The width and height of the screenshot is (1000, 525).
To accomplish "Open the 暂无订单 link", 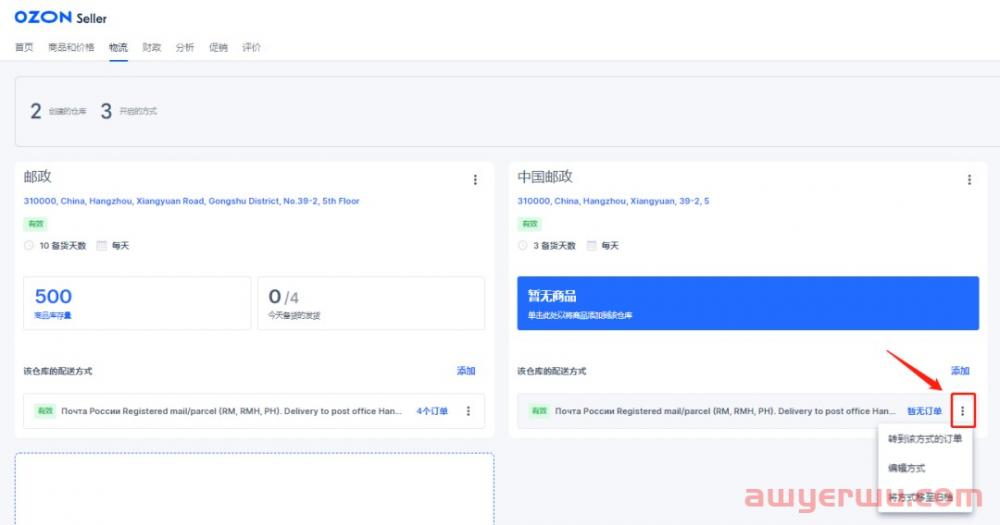I will (x=924, y=411).
